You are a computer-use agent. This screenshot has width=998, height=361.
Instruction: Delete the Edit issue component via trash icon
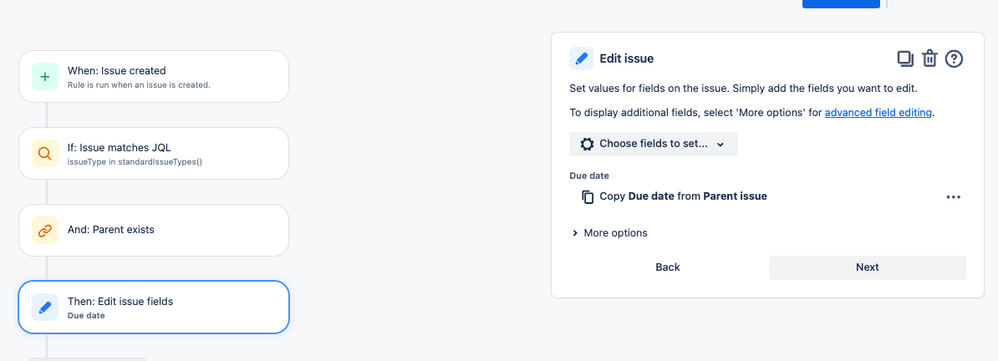930,59
